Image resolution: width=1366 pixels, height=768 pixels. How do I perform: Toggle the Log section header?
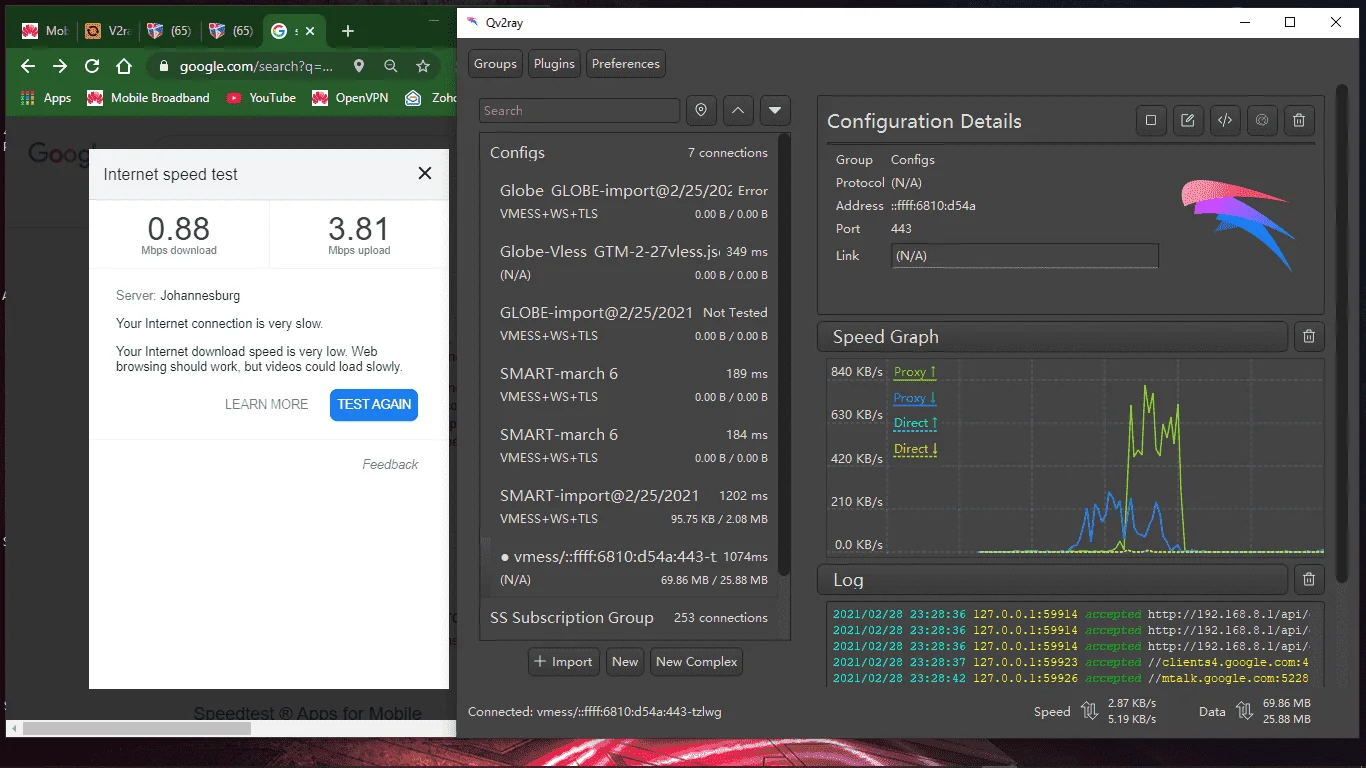pos(1053,580)
